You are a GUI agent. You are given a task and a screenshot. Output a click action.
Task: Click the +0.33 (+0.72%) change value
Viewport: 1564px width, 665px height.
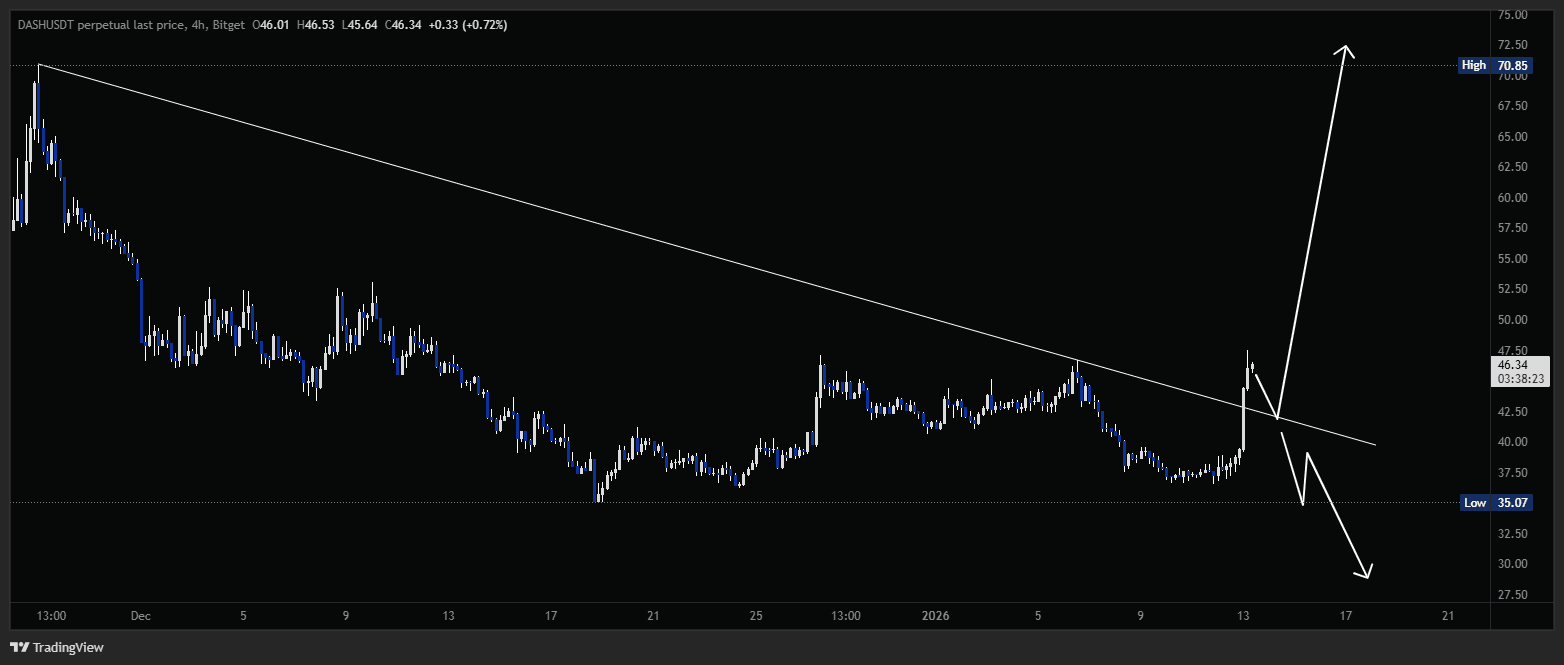coord(467,24)
